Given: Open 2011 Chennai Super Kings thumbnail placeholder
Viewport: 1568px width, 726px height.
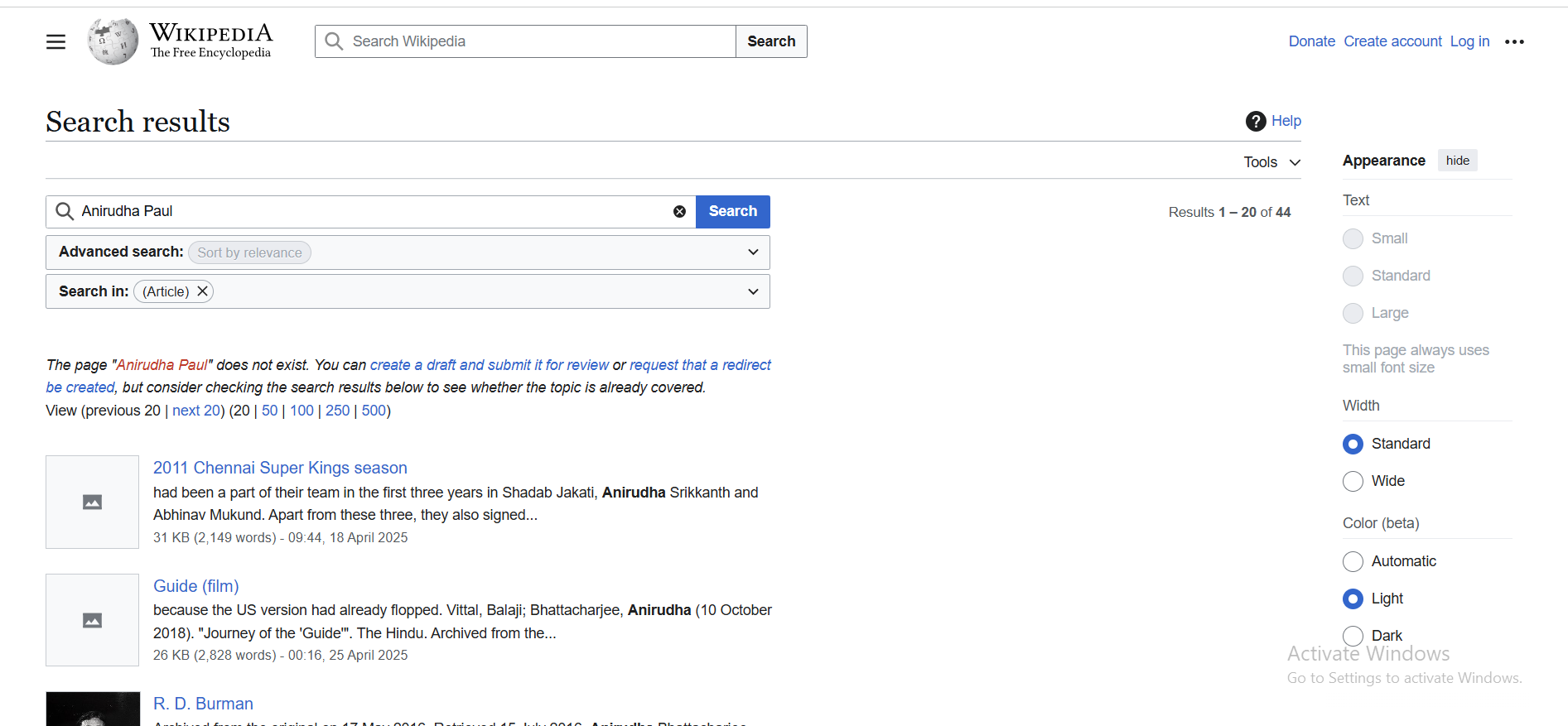Looking at the screenshot, I should point(92,502).
